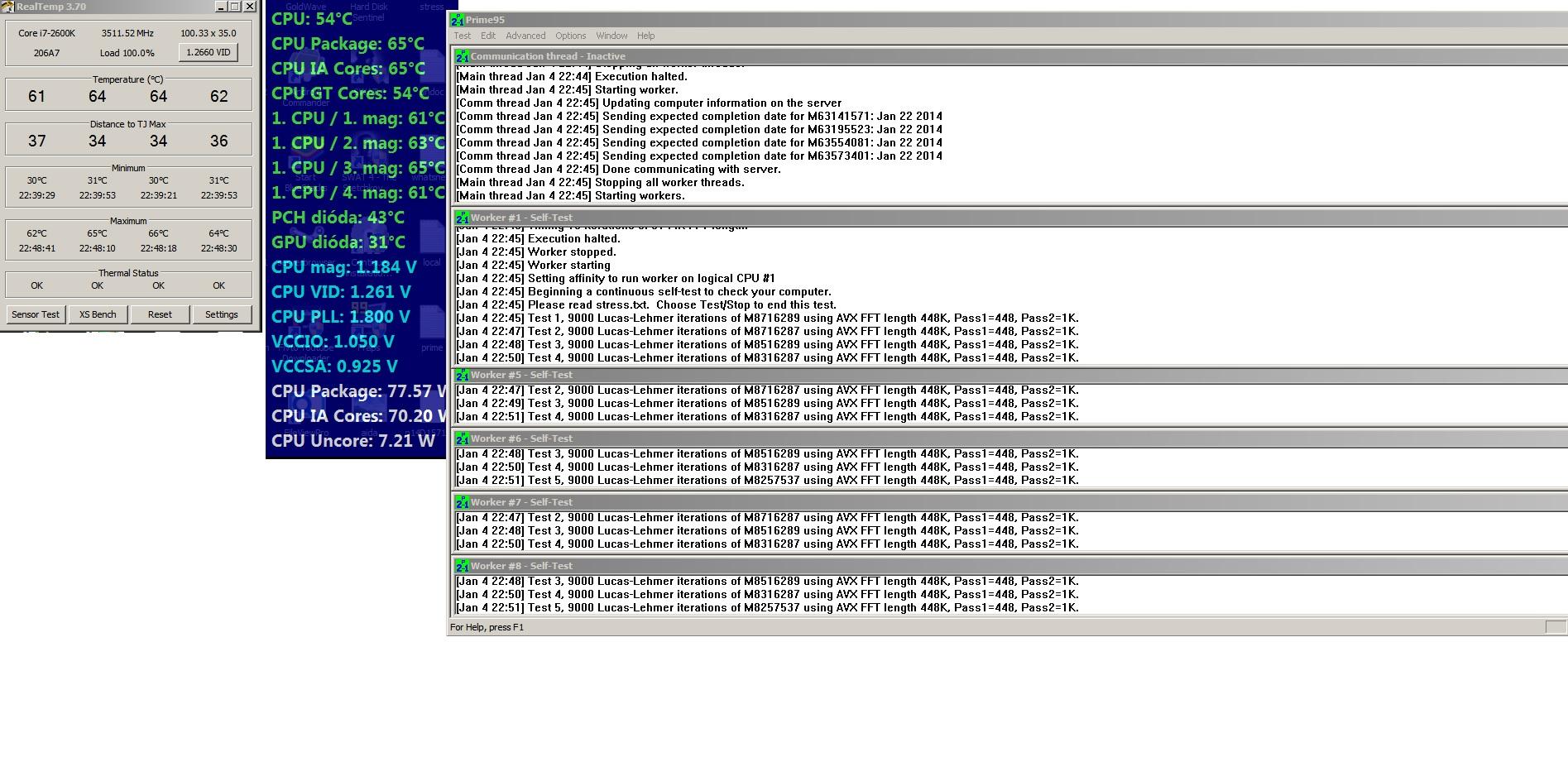Screen dimensions: 1568x757
Task: Click 'Setting affinity to run worker' line
Action: coord(616,279)
